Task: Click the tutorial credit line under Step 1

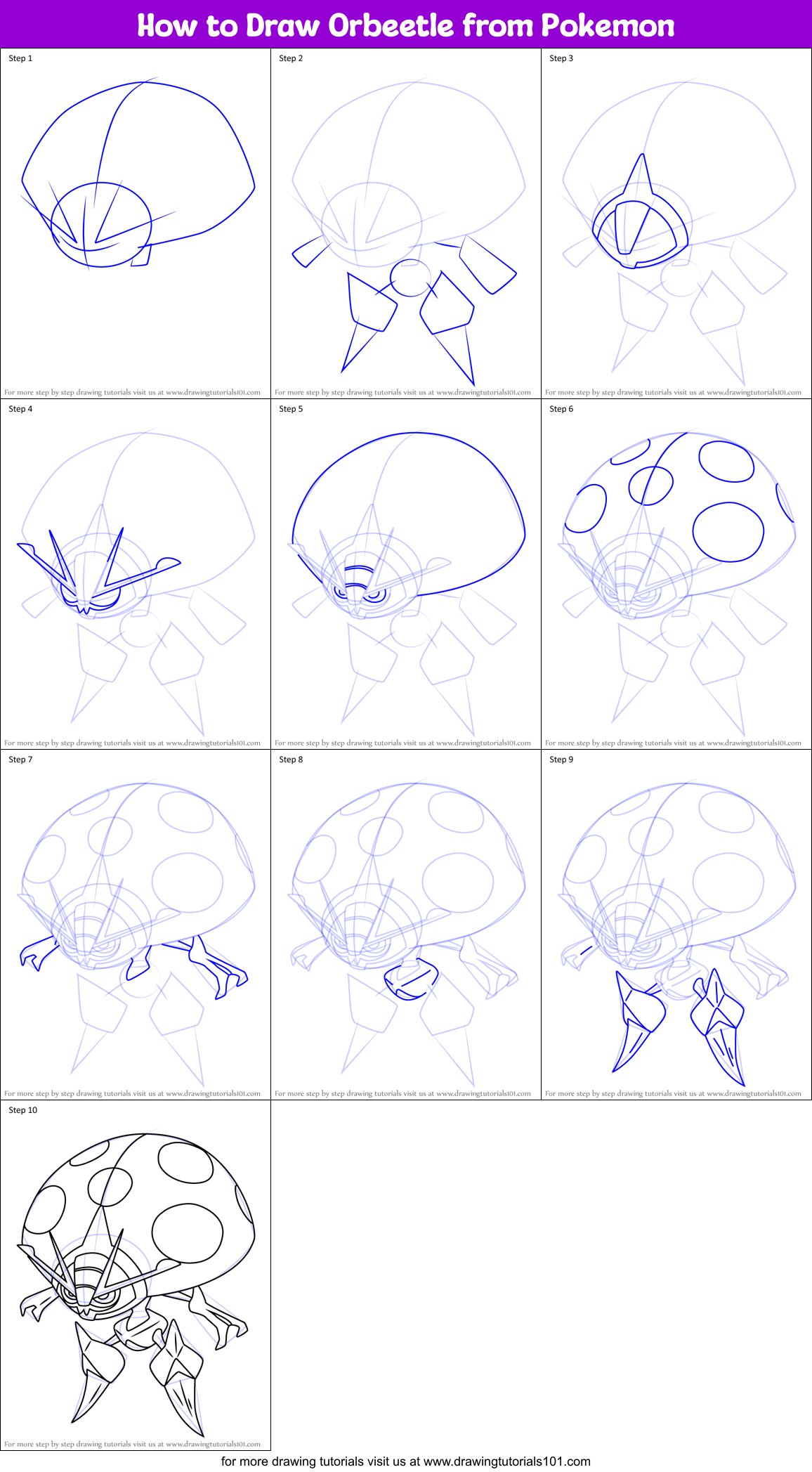Action: (x=132, y=393)
